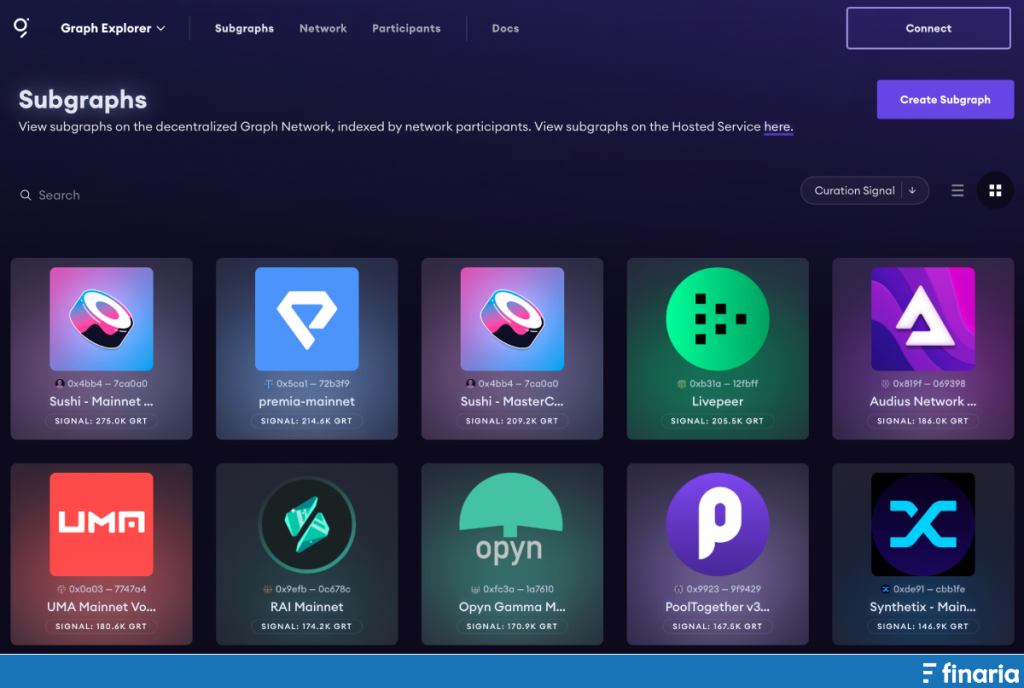1024x688 pixels.
Task: Click owner address 0x819f – 069398
Action: tap(929, 384)
